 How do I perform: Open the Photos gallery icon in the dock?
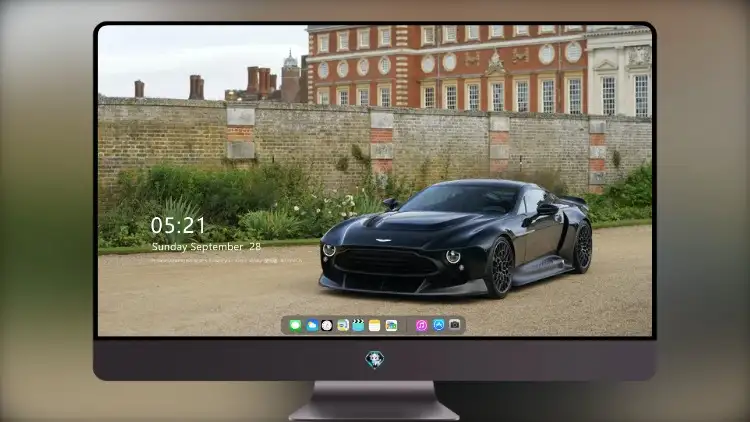[x=391, y=325]
